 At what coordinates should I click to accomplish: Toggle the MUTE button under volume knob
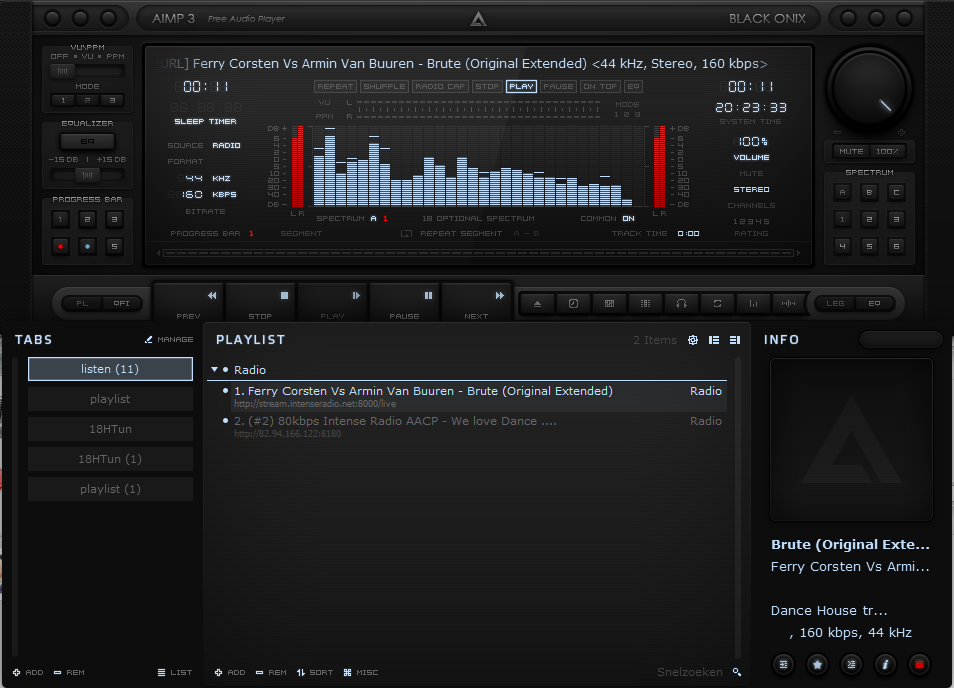coord(851,151)
